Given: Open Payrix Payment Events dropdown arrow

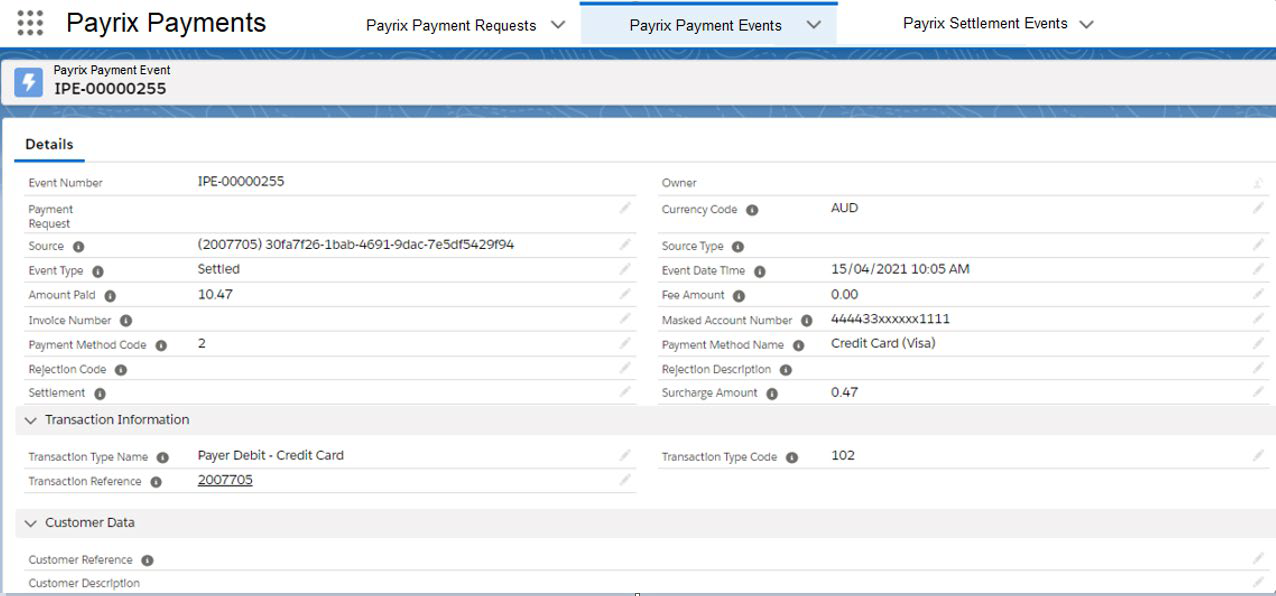Looking at the screenshot, I should click(x=813, y=26).
